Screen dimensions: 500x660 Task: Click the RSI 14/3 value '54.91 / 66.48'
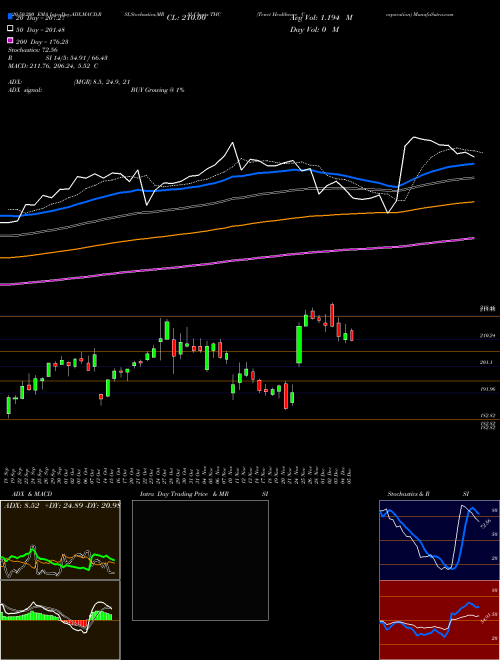point(86,58)
